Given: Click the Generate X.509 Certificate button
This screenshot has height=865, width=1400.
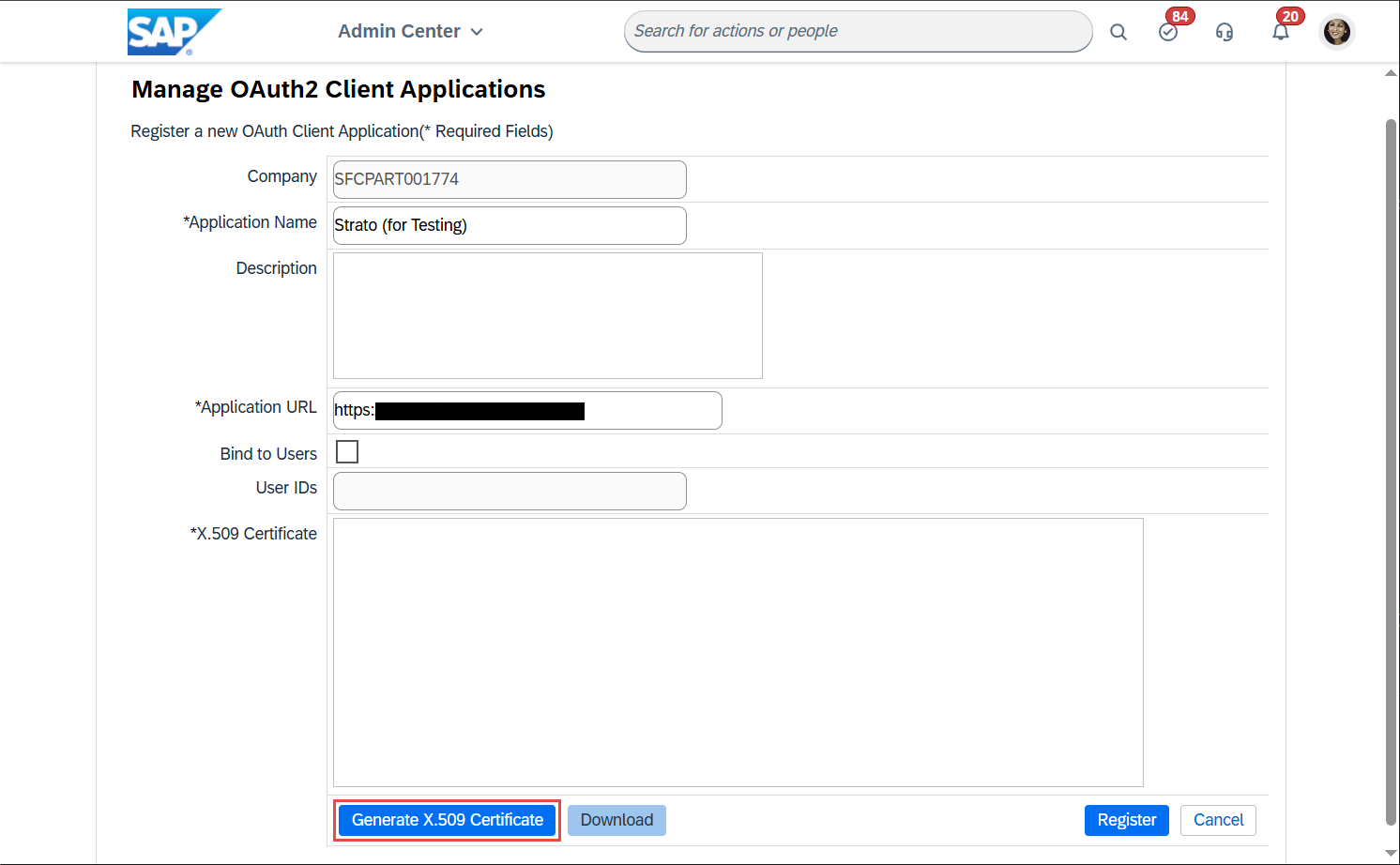Looking at the screenshot, I should (x=447, y=820).
